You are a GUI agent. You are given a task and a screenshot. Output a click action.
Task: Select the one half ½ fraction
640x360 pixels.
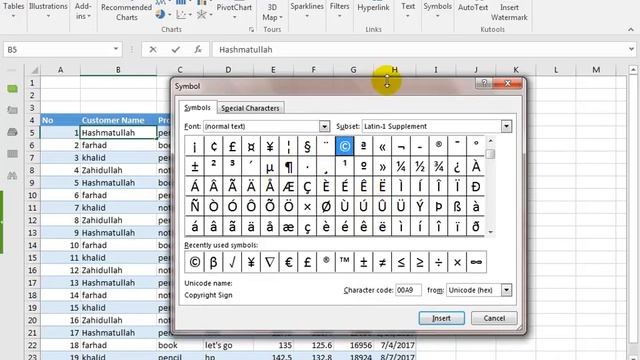(420, 166)
